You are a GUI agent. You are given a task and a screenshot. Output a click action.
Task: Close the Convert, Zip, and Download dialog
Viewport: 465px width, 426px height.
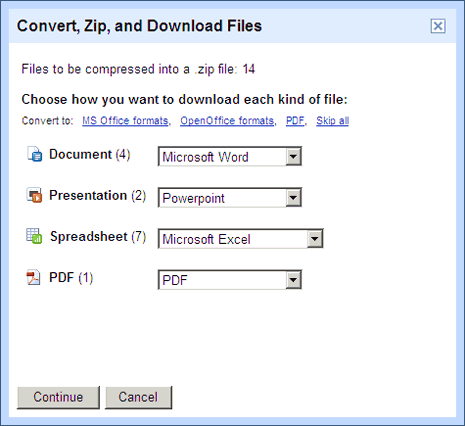(438, 26)
